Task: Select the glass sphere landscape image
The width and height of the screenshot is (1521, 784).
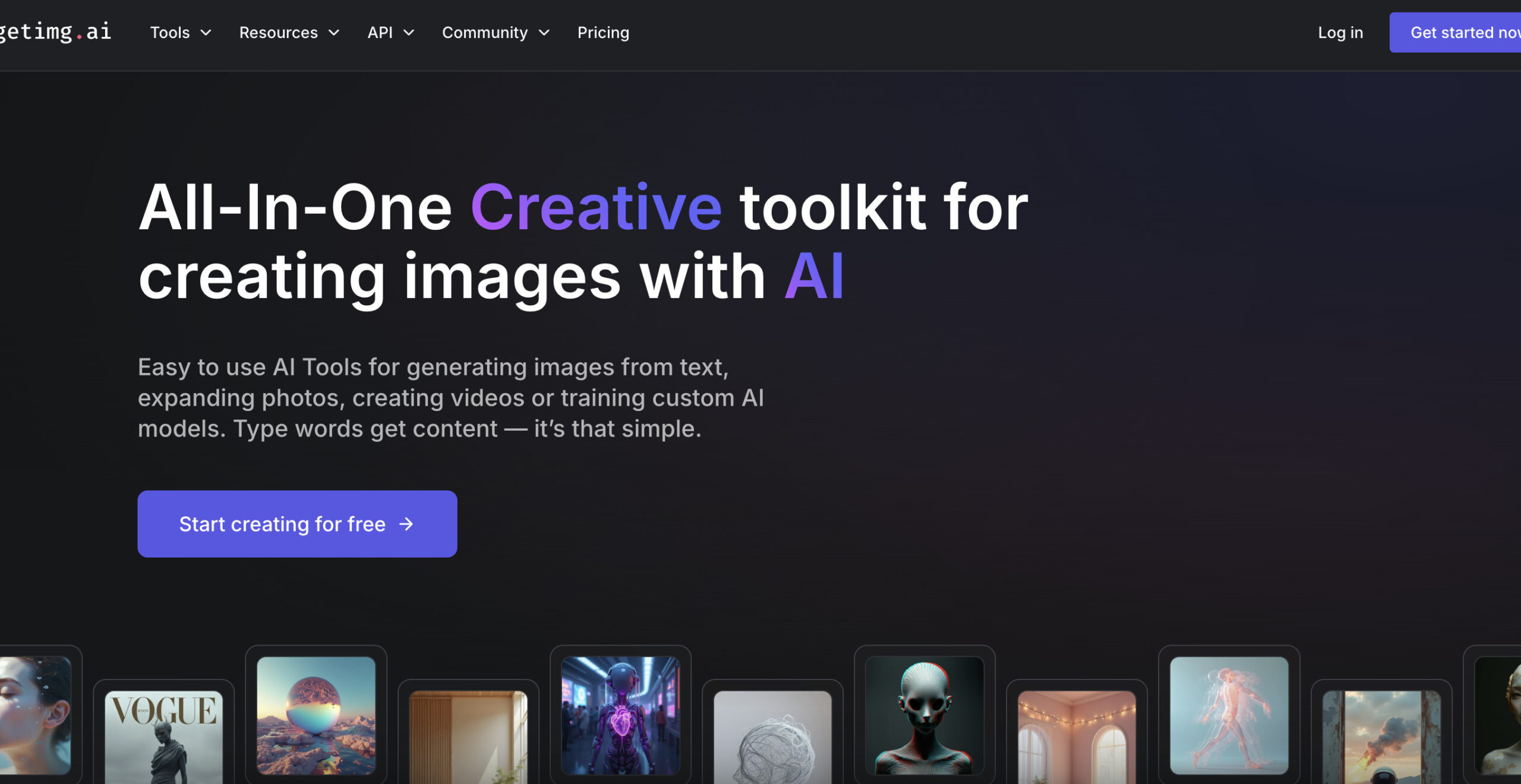Action: (x=316, y=715)
